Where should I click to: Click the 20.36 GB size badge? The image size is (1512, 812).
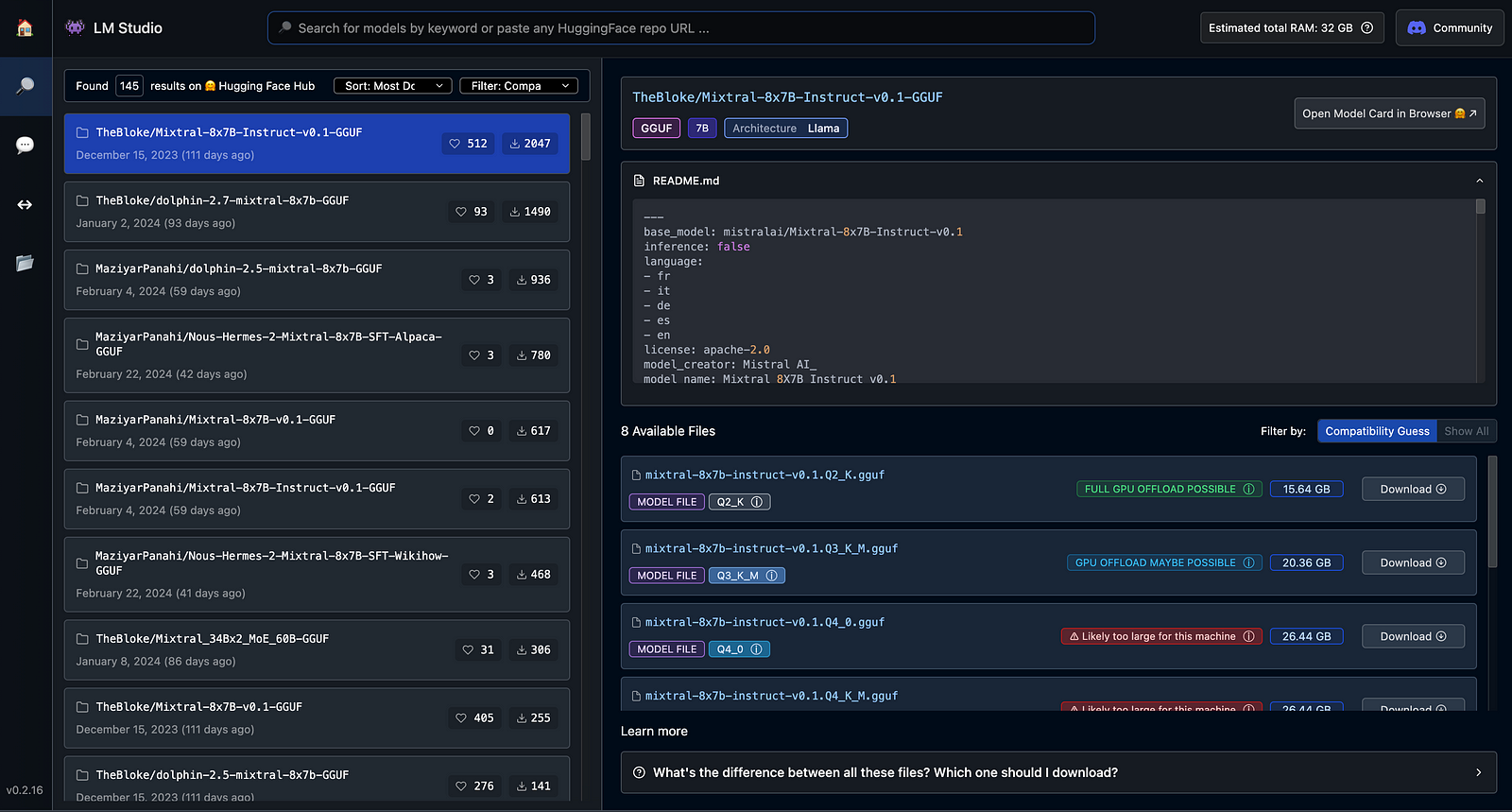pos(1306,562)
